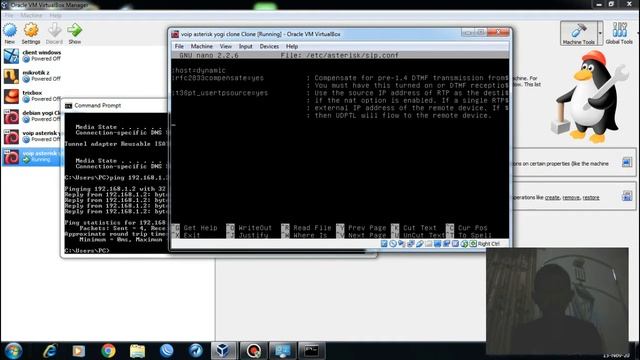
Task: Open Input menu in the VM window
Action: [246, 47]
